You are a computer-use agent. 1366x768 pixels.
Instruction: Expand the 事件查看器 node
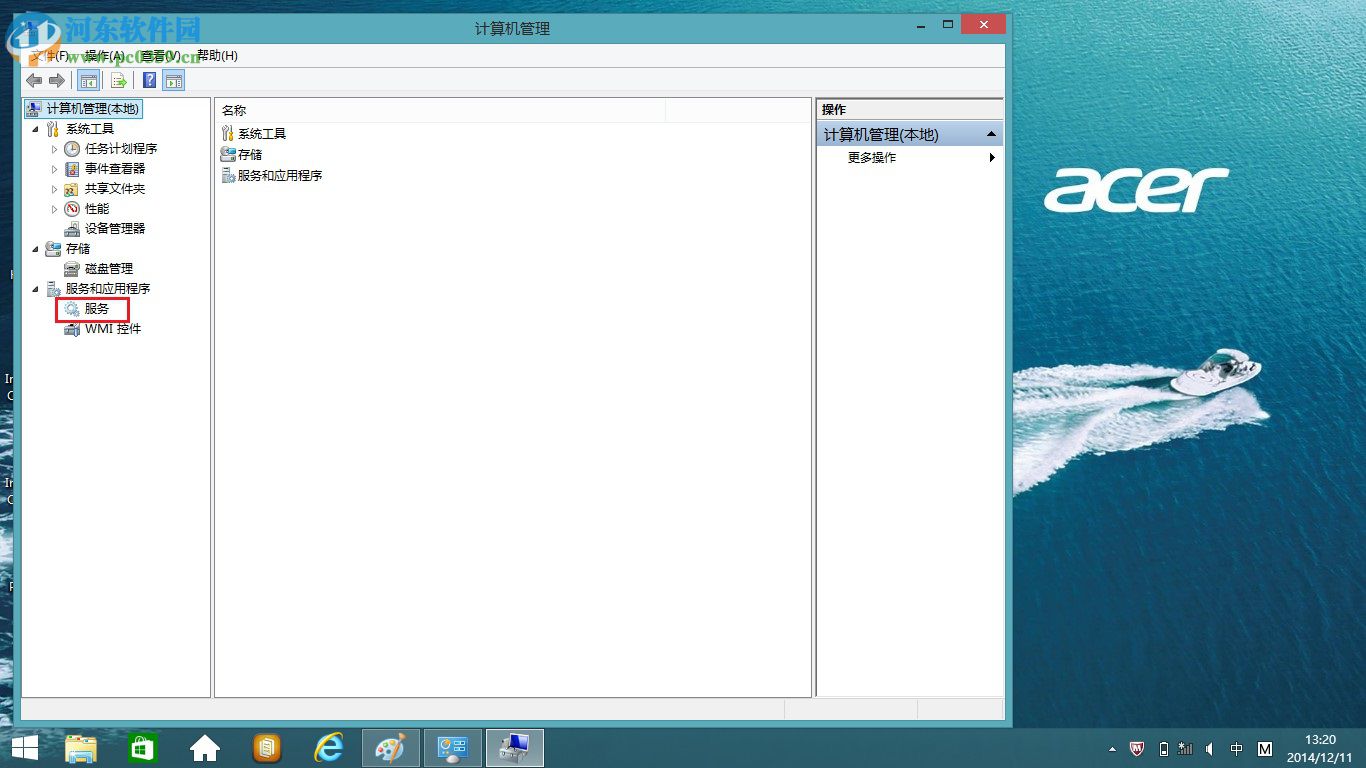pos(55,168)
